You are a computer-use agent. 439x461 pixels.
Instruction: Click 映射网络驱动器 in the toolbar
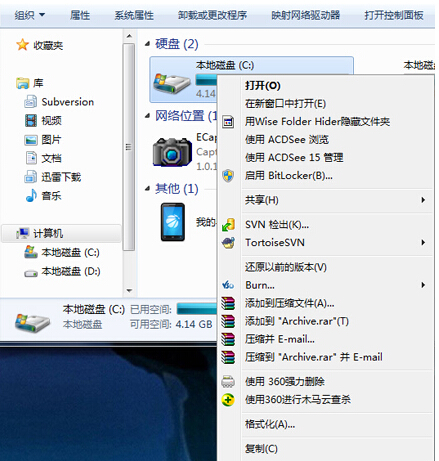click(306, 15)
